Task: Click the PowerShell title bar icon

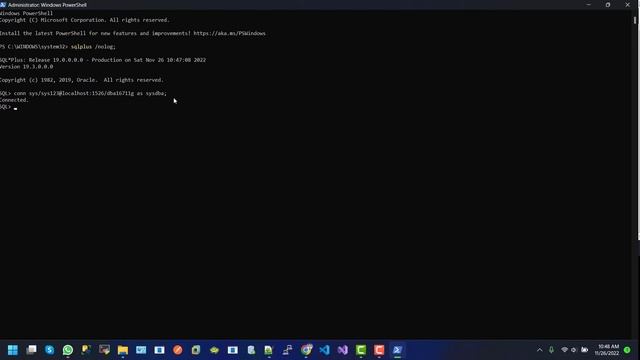Action: pyautogui.click(x=3, y=5)
